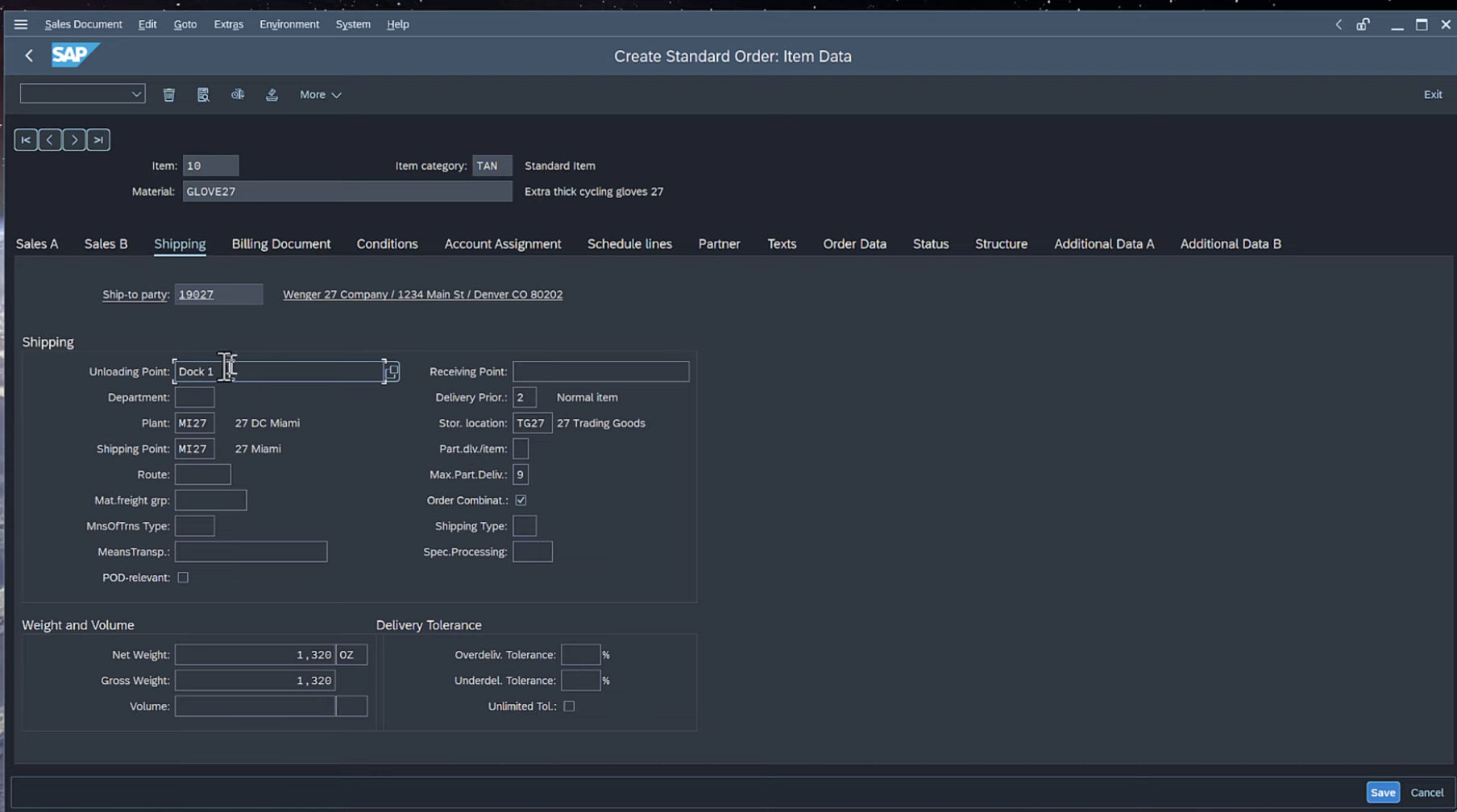Screen dimensions: 1457x812
Task: Open the hamburger main menu
Action: click(21, 24)
